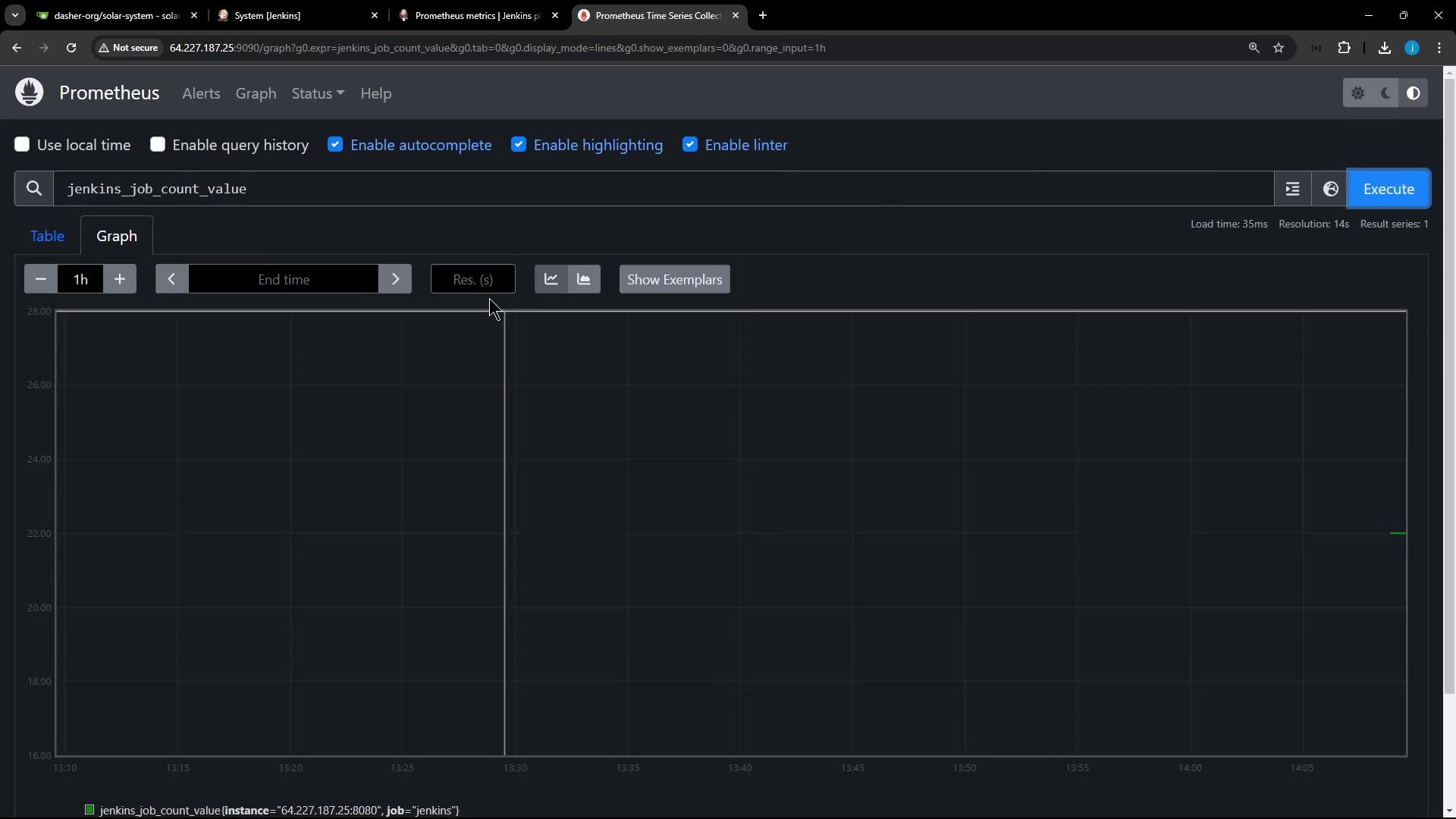Select the light theme sun icon
This screenshot has height=819, width=1456.
click(1358, 93)
